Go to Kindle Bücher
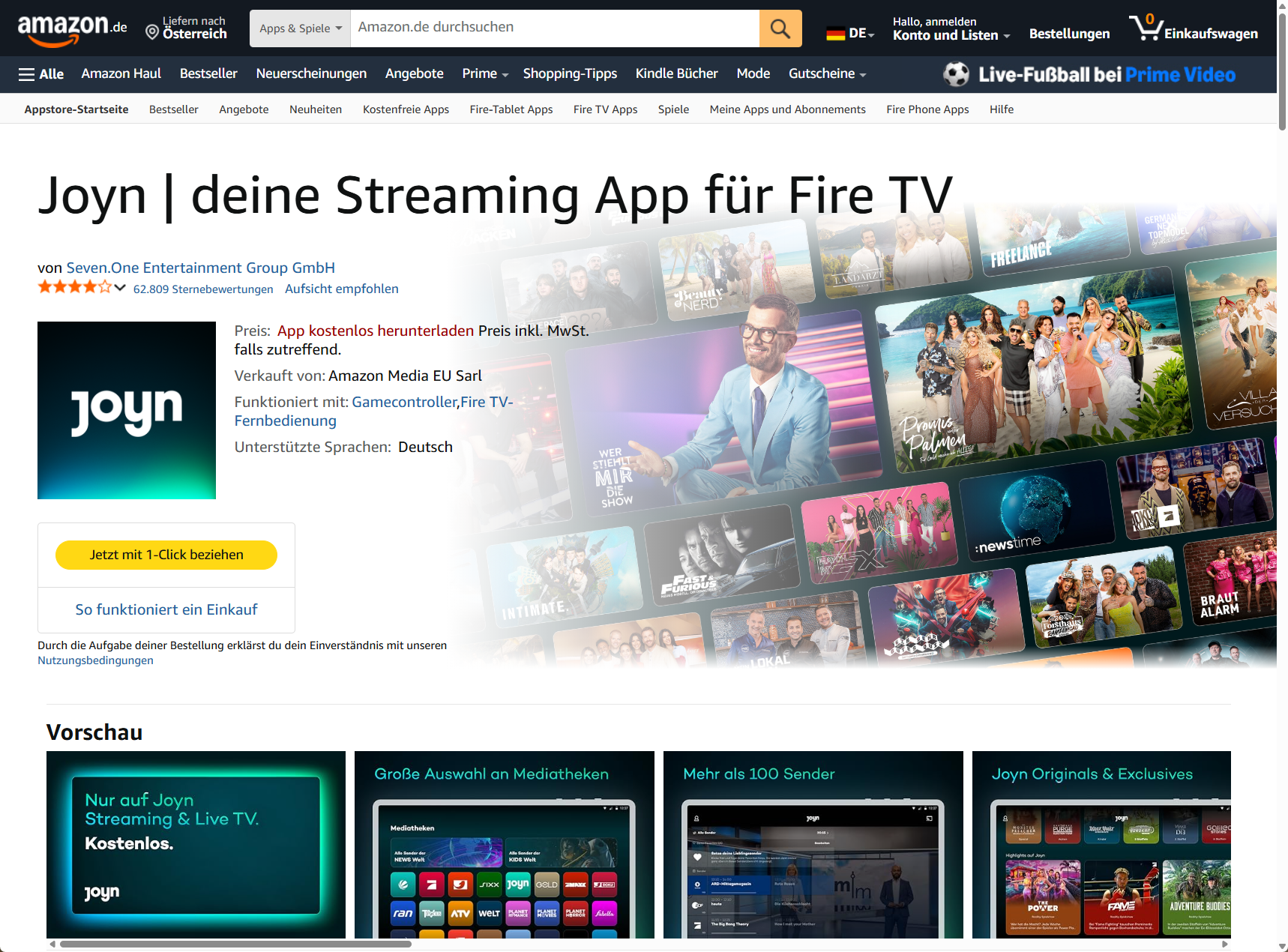1288x952 pixels. tap(677, 73)
